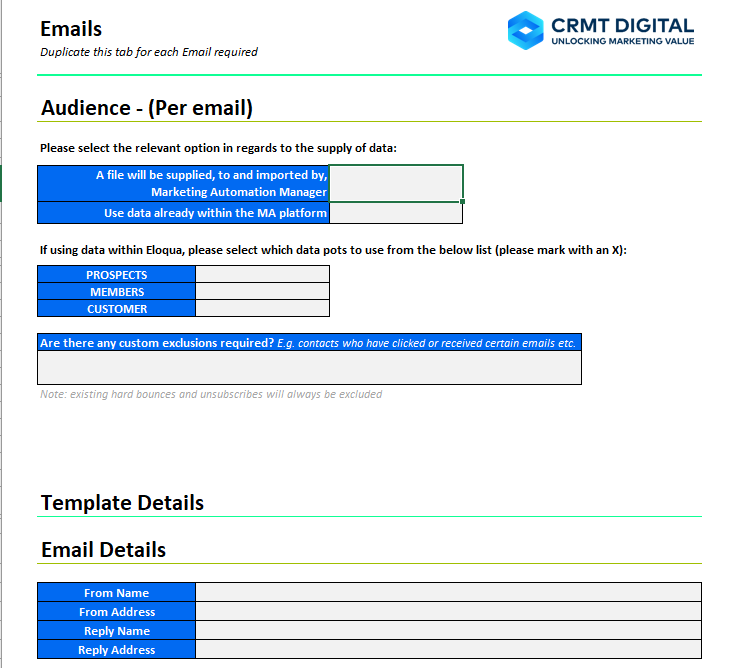Click the 'Marketing Automation Manager' label cell

coord(183,183)
